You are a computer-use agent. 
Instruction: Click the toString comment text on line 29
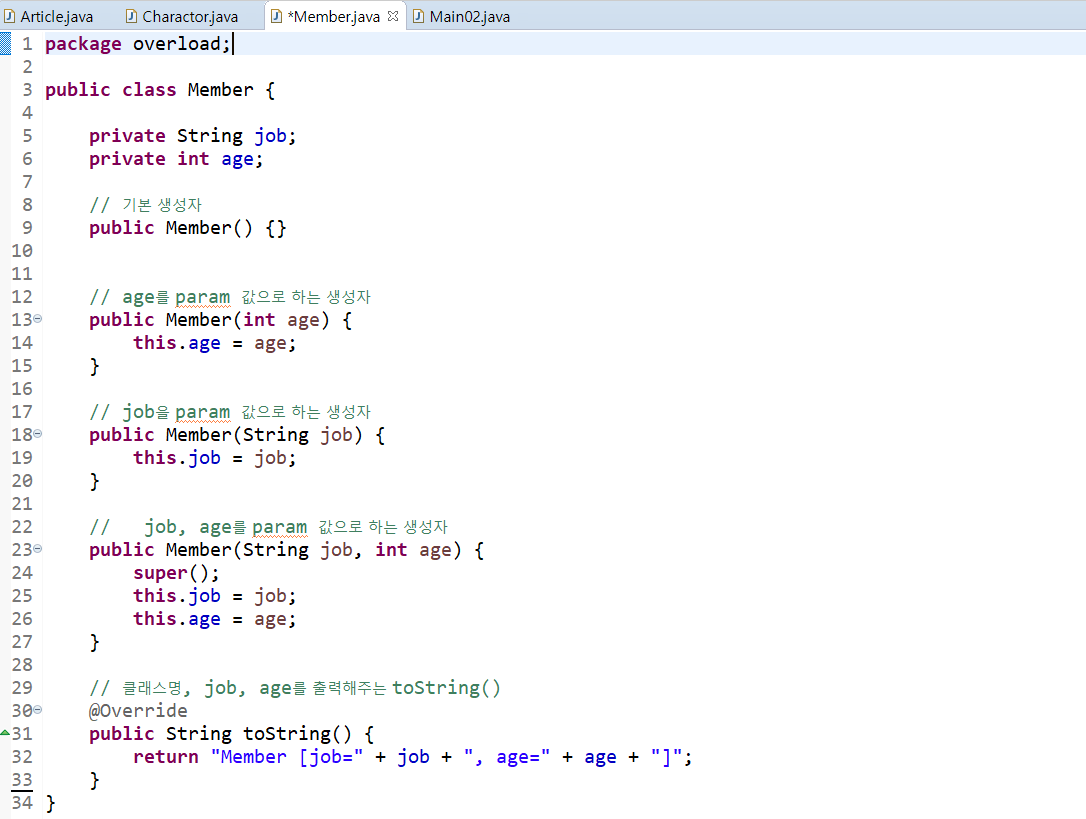[x=295, y=688]
